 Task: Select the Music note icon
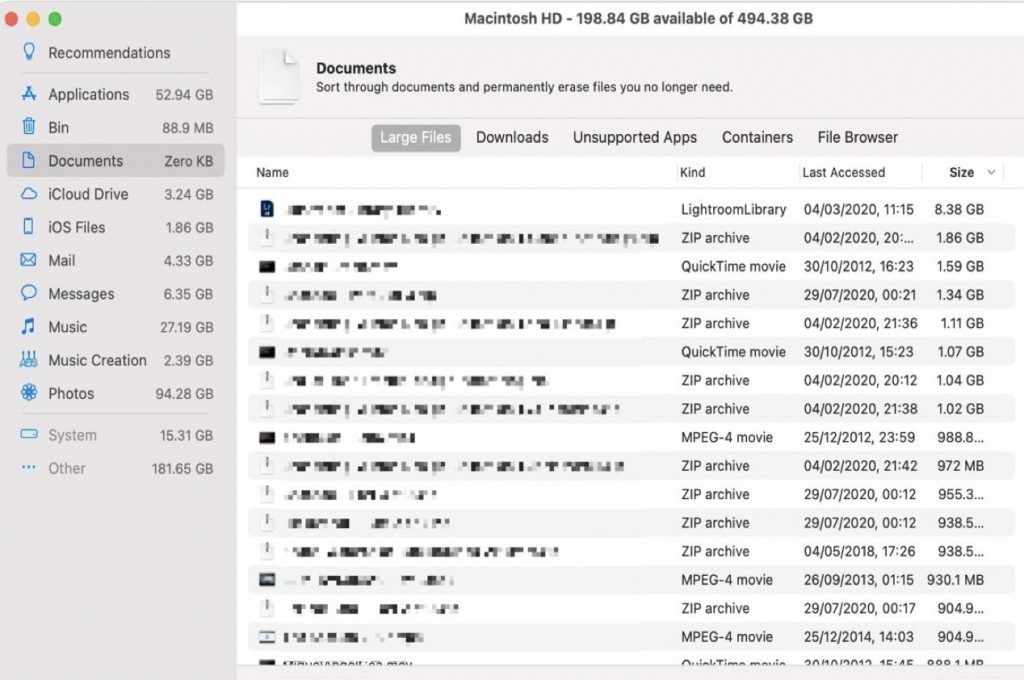click(29, 327)
